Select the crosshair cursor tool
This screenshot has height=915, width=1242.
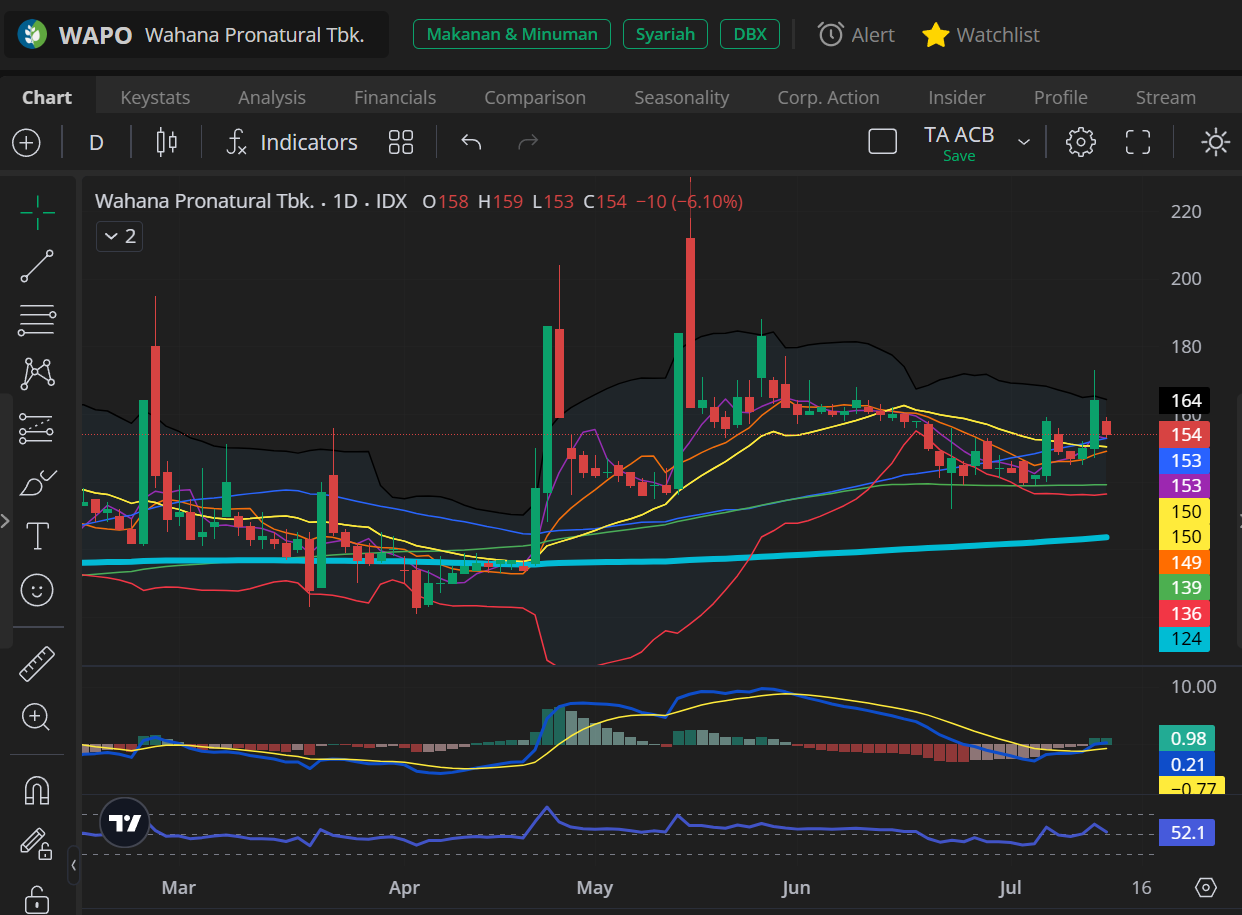37,212
